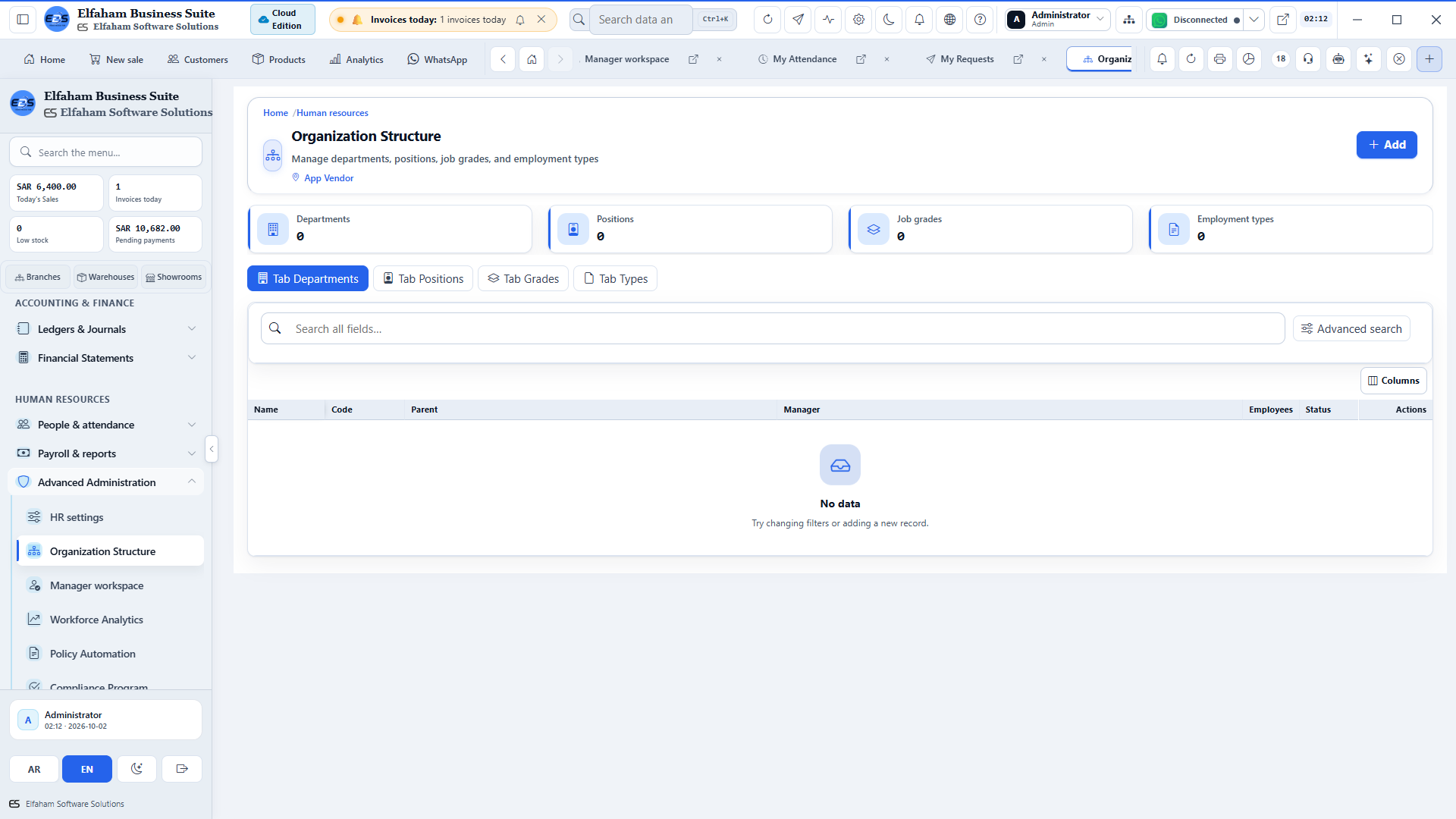The width and height of the screenshot is (1456, 819).
Task: Expand Payroll & reports menu
Action: click(x=106, y=453)
